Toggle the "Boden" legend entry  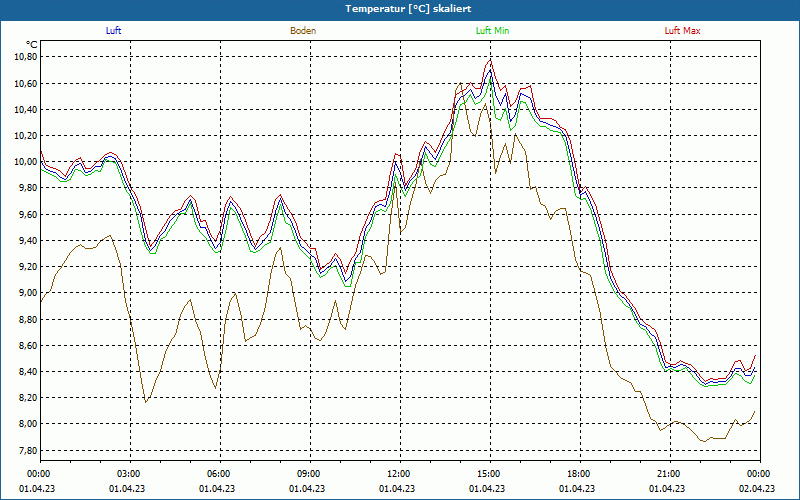point(303,31)
